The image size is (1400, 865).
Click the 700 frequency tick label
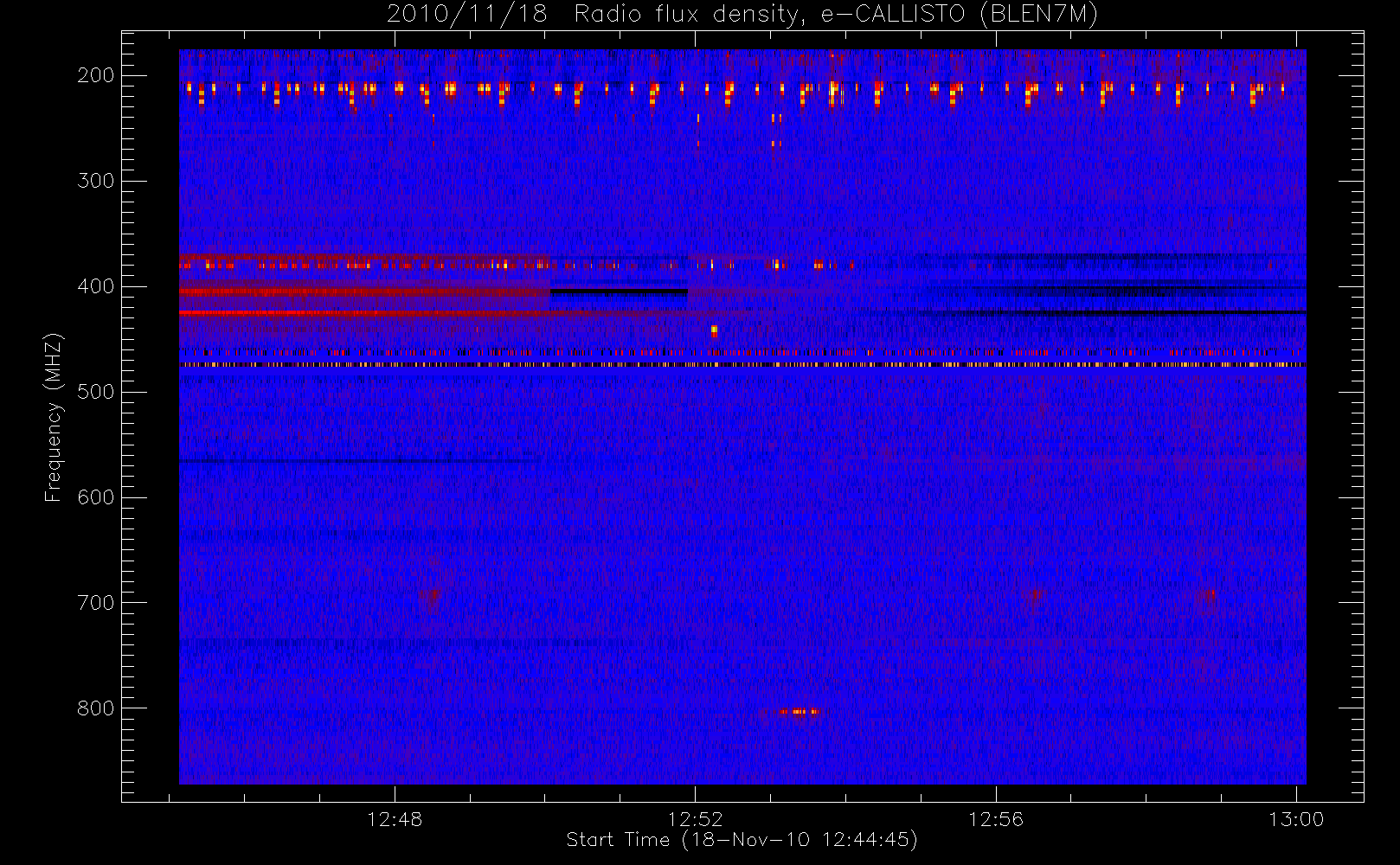[x=96, y=603]
